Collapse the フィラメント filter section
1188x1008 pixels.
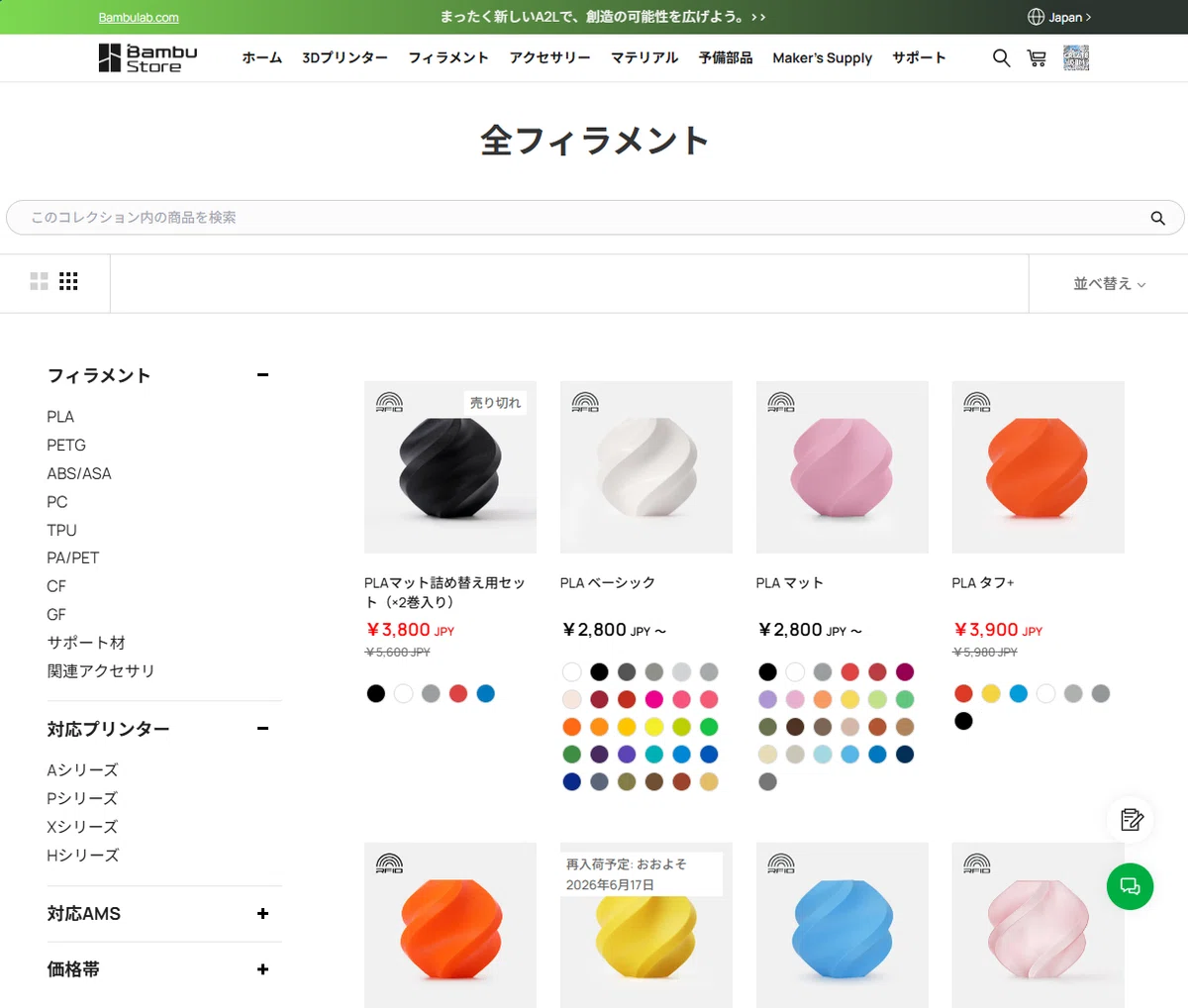(x=262, y=375)
